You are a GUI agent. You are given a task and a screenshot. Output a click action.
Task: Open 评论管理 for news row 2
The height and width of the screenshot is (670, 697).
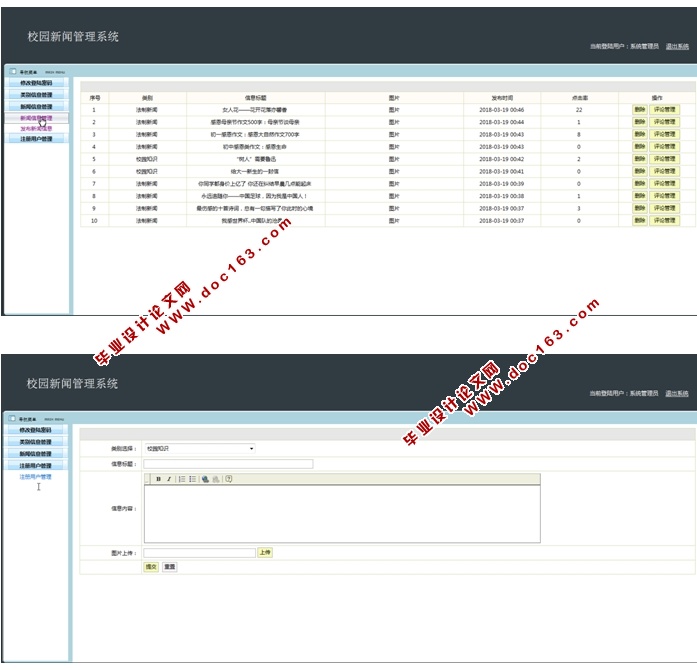[x=665, y=122]
